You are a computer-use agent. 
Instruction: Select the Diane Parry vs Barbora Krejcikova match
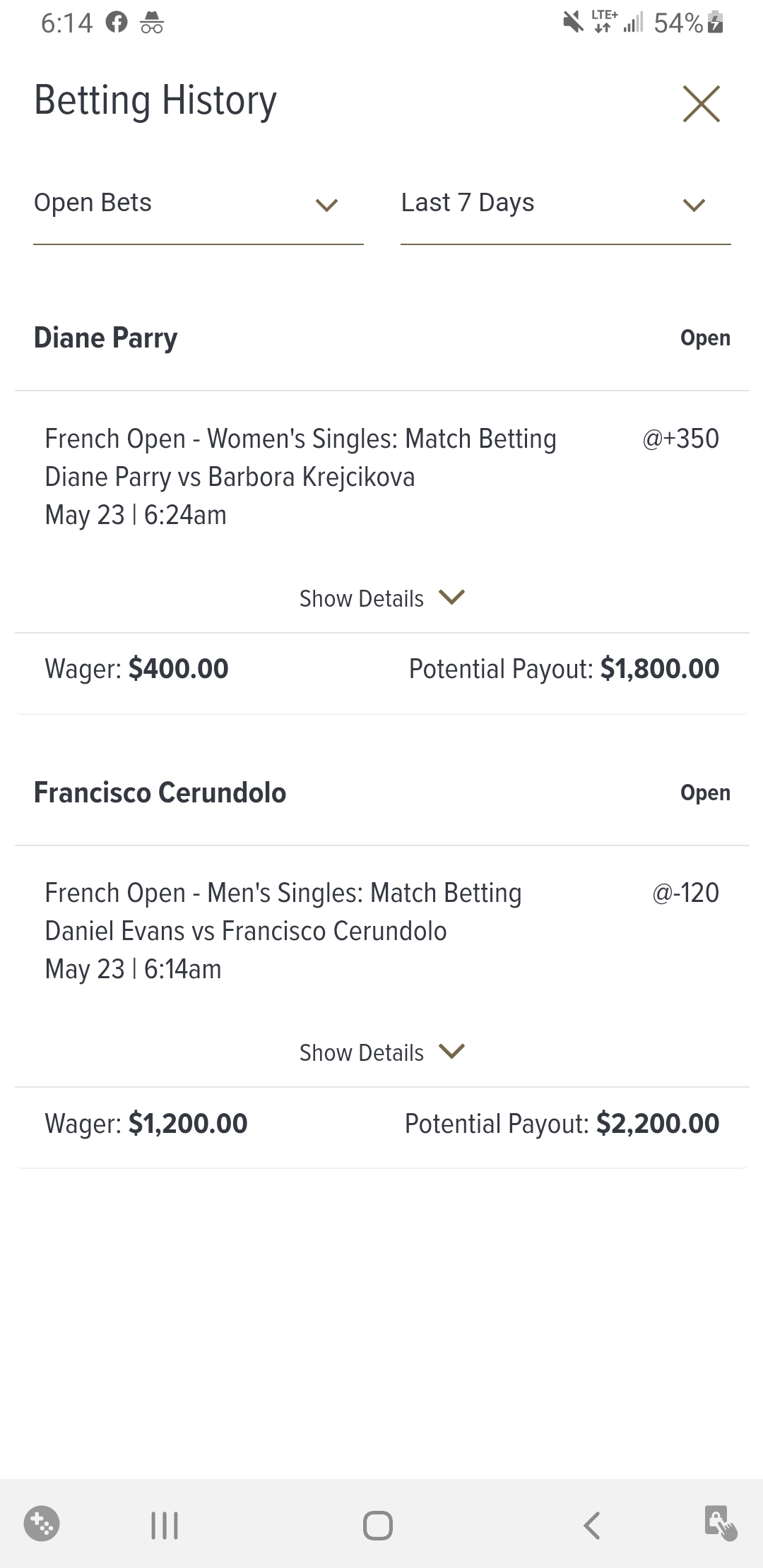tap(230, 477)
